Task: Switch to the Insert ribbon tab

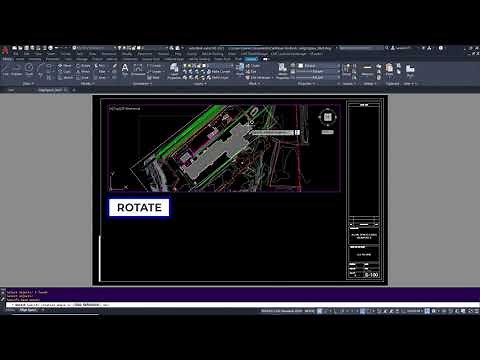Action: (20, 59)
